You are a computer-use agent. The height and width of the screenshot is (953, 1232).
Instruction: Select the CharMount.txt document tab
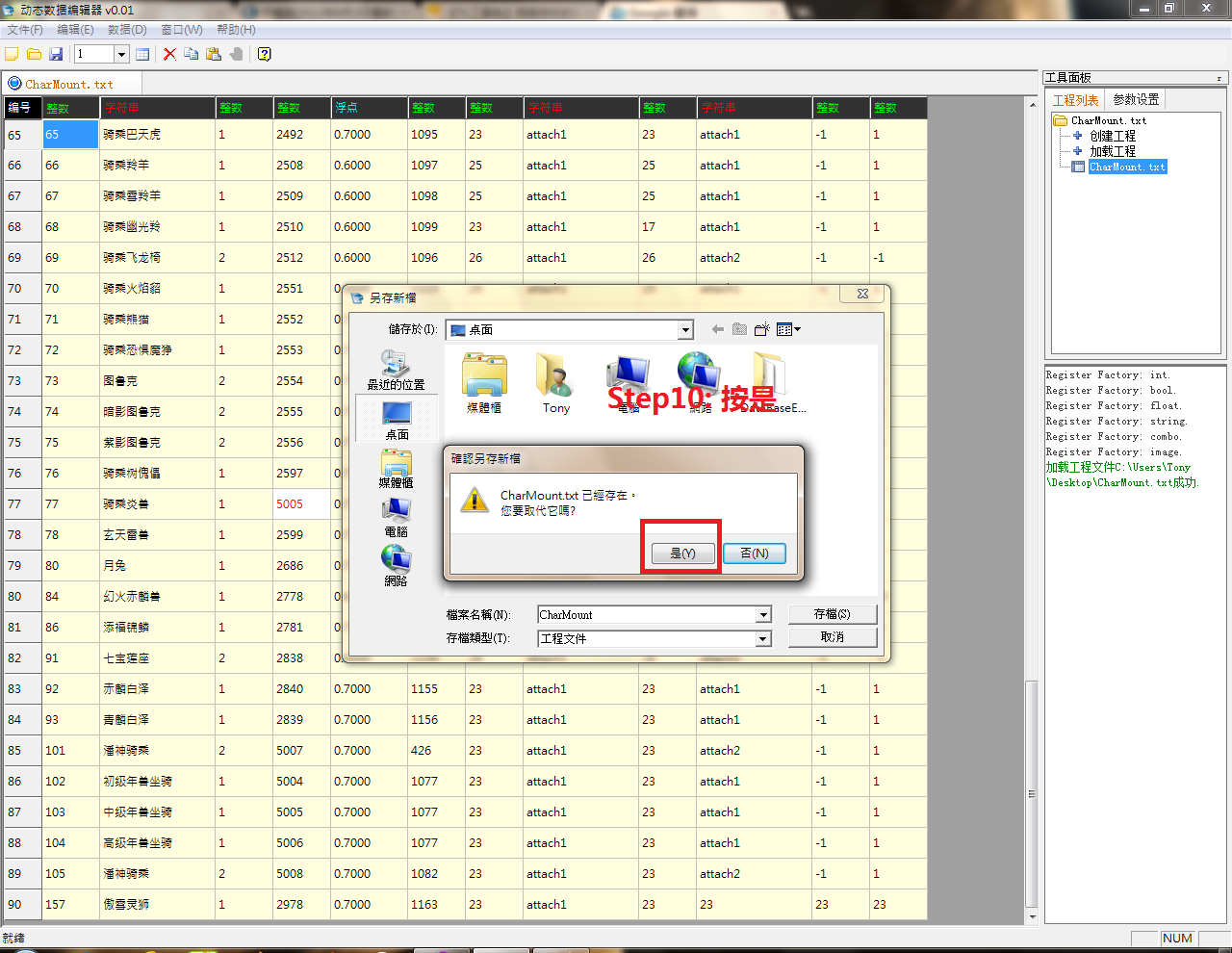pyautogui.click(x=69, y=84)
